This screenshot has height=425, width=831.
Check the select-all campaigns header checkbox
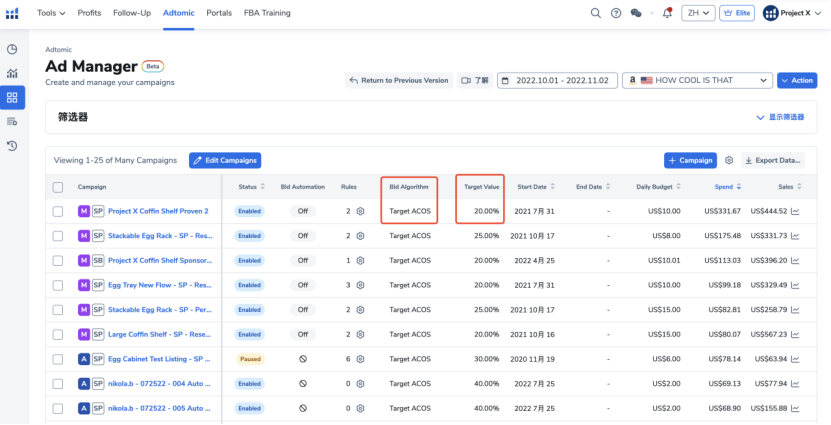pyautogui.click(x=58, y=187)
